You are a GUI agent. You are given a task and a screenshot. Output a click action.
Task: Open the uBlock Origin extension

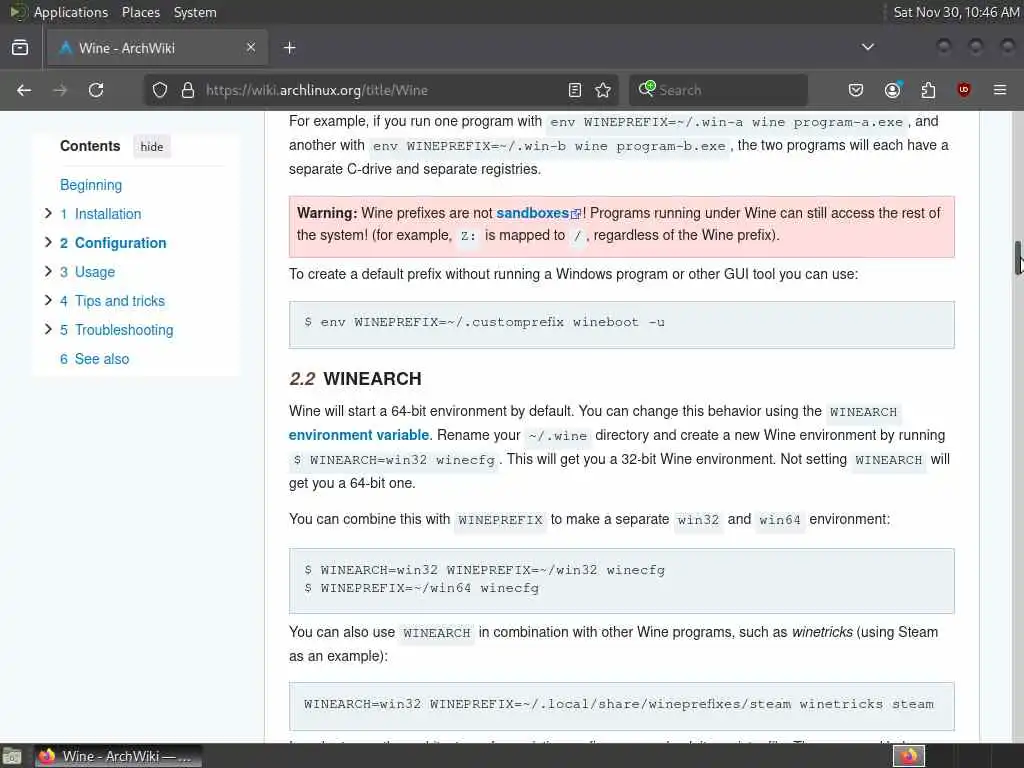tap(964, 90)
